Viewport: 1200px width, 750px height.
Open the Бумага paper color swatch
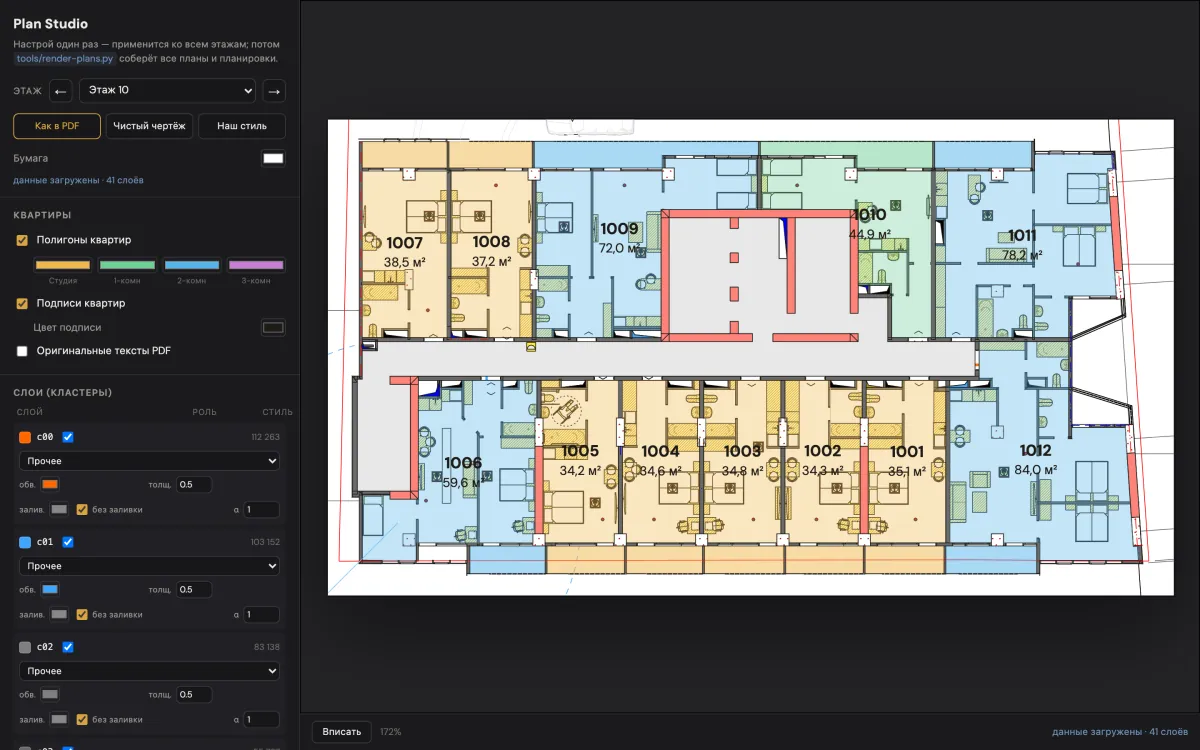tap(273, 158)
